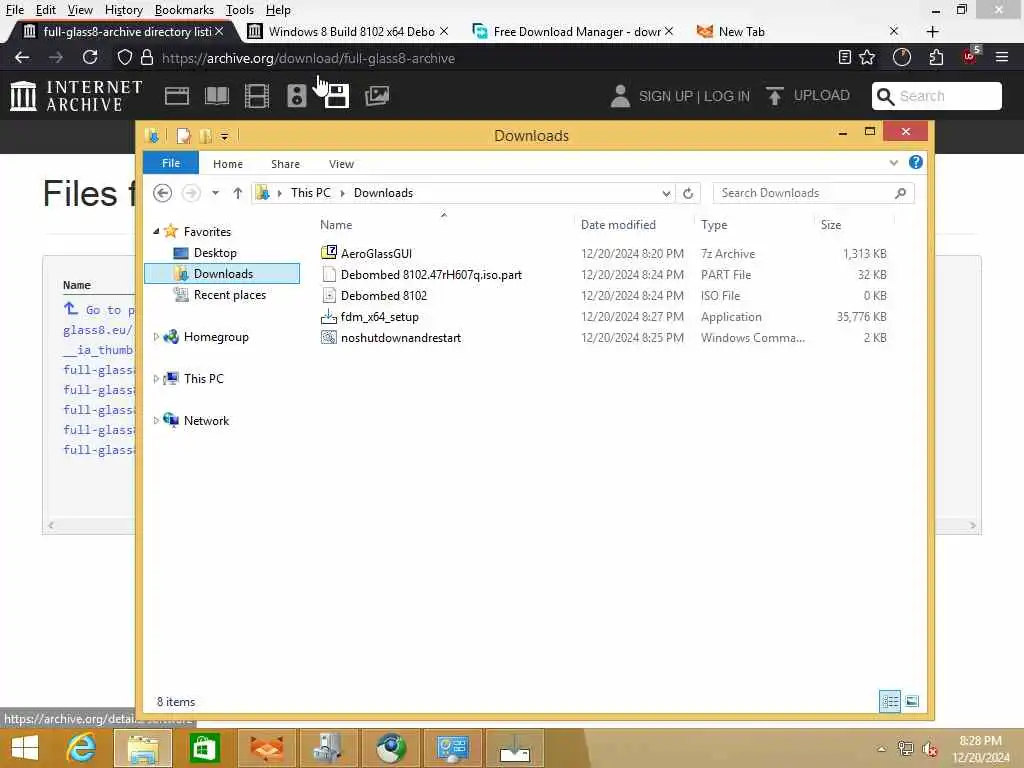Open the Images icon in Archive nav
The width and height of the screenshot is (1024, 768).
click(x=377, y=96)
